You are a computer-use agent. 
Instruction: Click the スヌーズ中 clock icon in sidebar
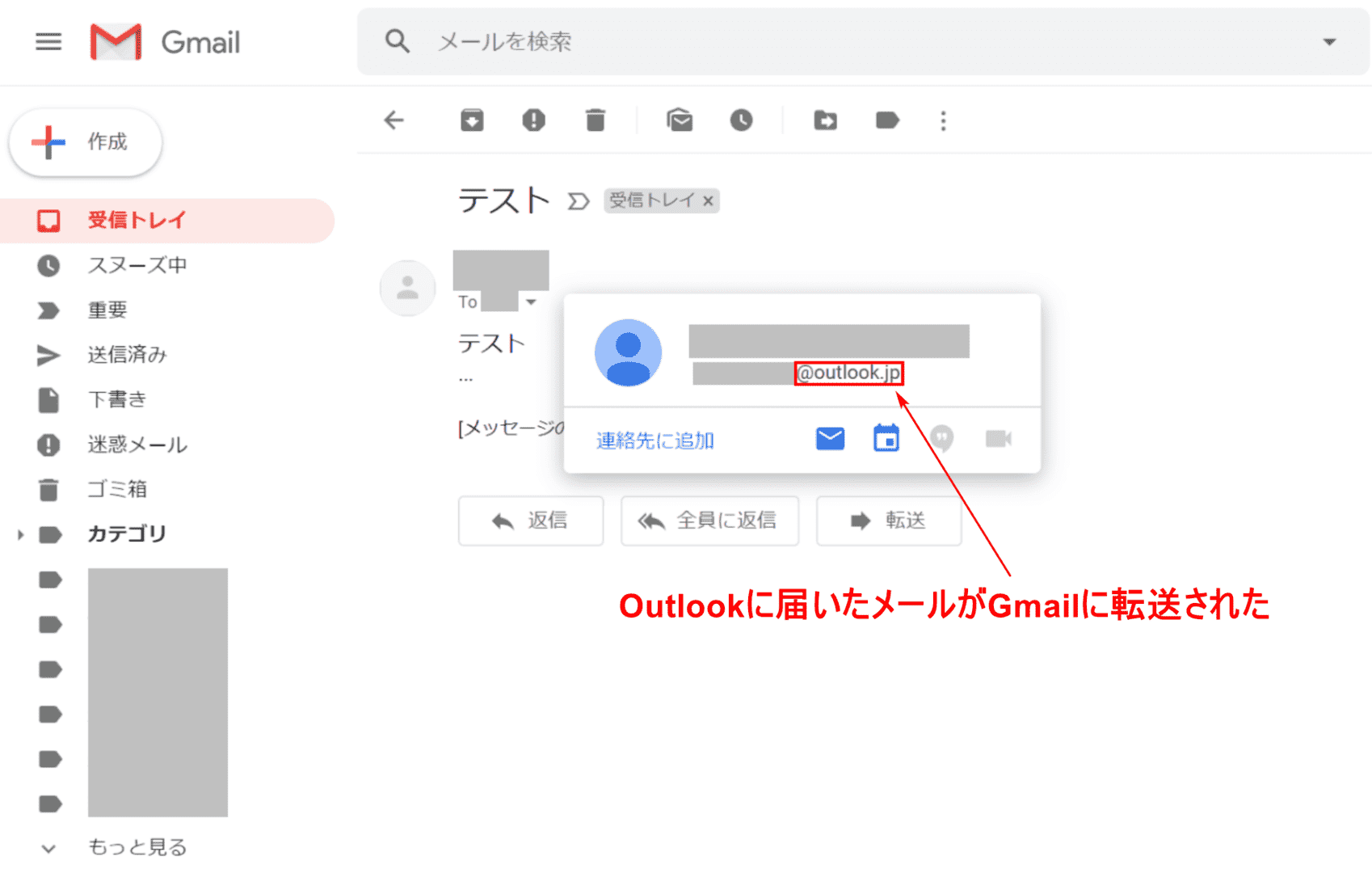[x=48, y=265]
